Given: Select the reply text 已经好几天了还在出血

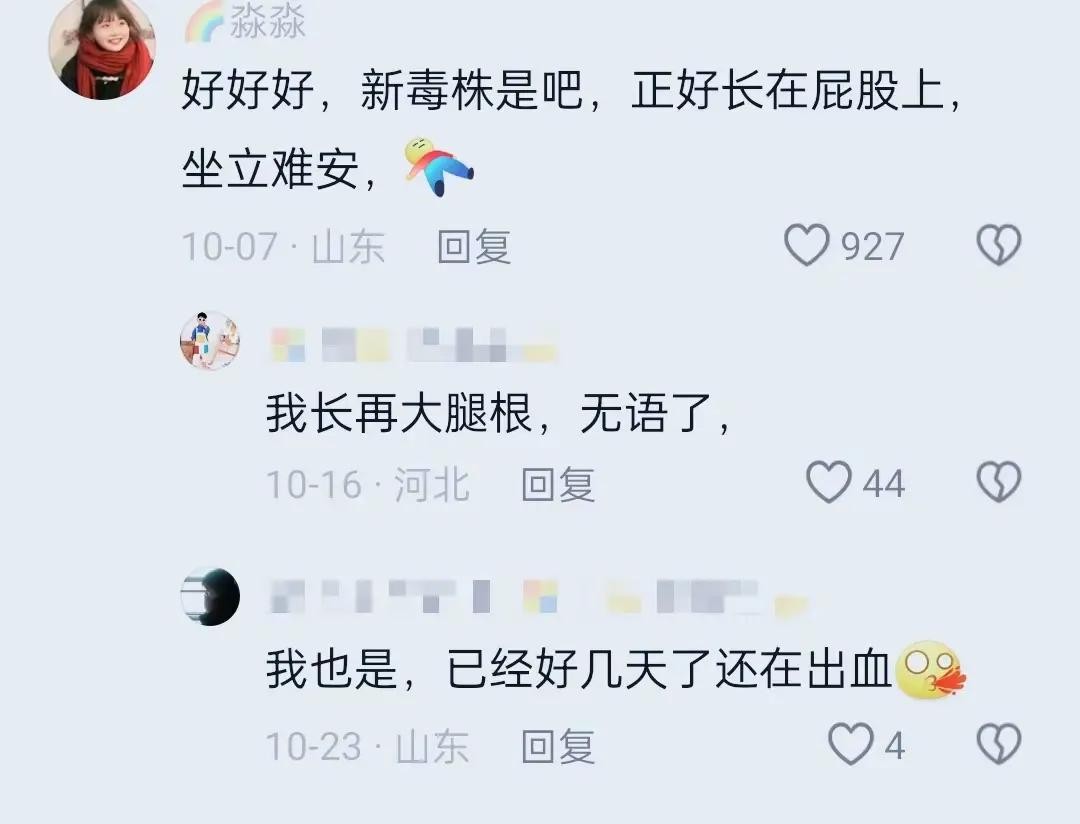Looking at the screenshot, I should 669,669.
